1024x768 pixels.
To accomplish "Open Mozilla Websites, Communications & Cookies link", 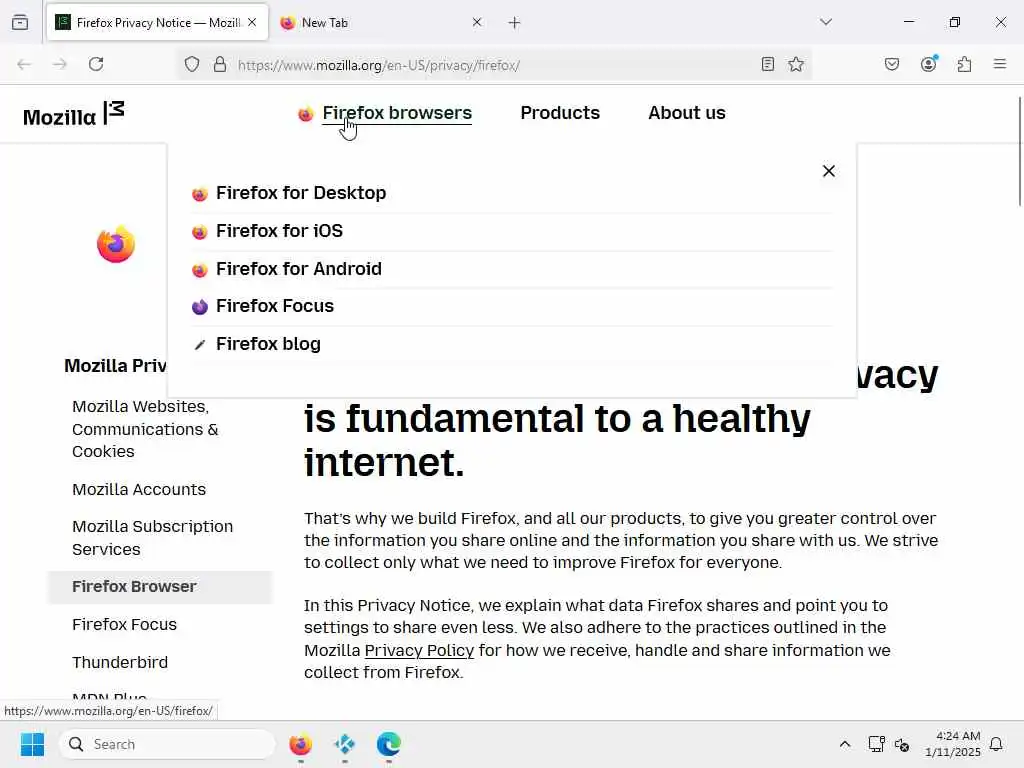I will (145, 429).
